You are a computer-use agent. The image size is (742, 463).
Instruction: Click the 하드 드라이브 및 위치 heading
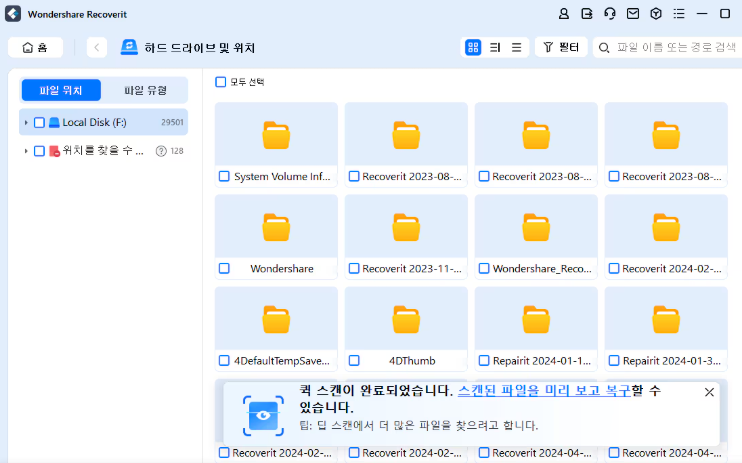click(x=200, y=48)
